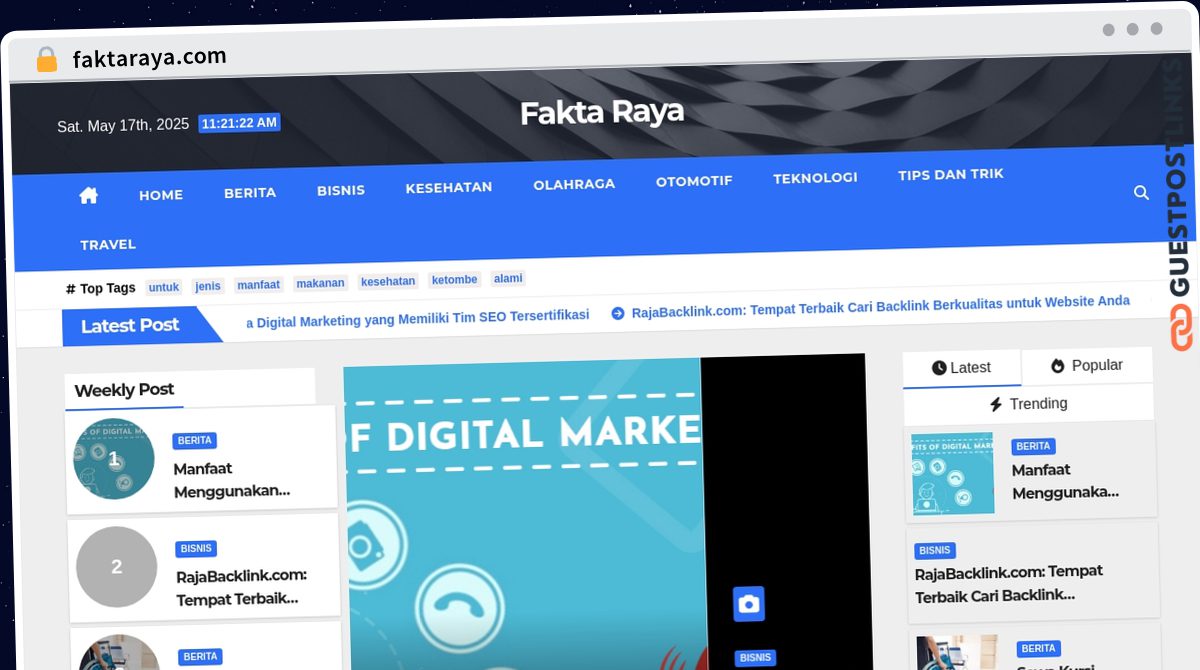This screenshot has height=670, width=1200.
Task: Click BERITA badge on the third sidebar post
Action: [1039, 649]
